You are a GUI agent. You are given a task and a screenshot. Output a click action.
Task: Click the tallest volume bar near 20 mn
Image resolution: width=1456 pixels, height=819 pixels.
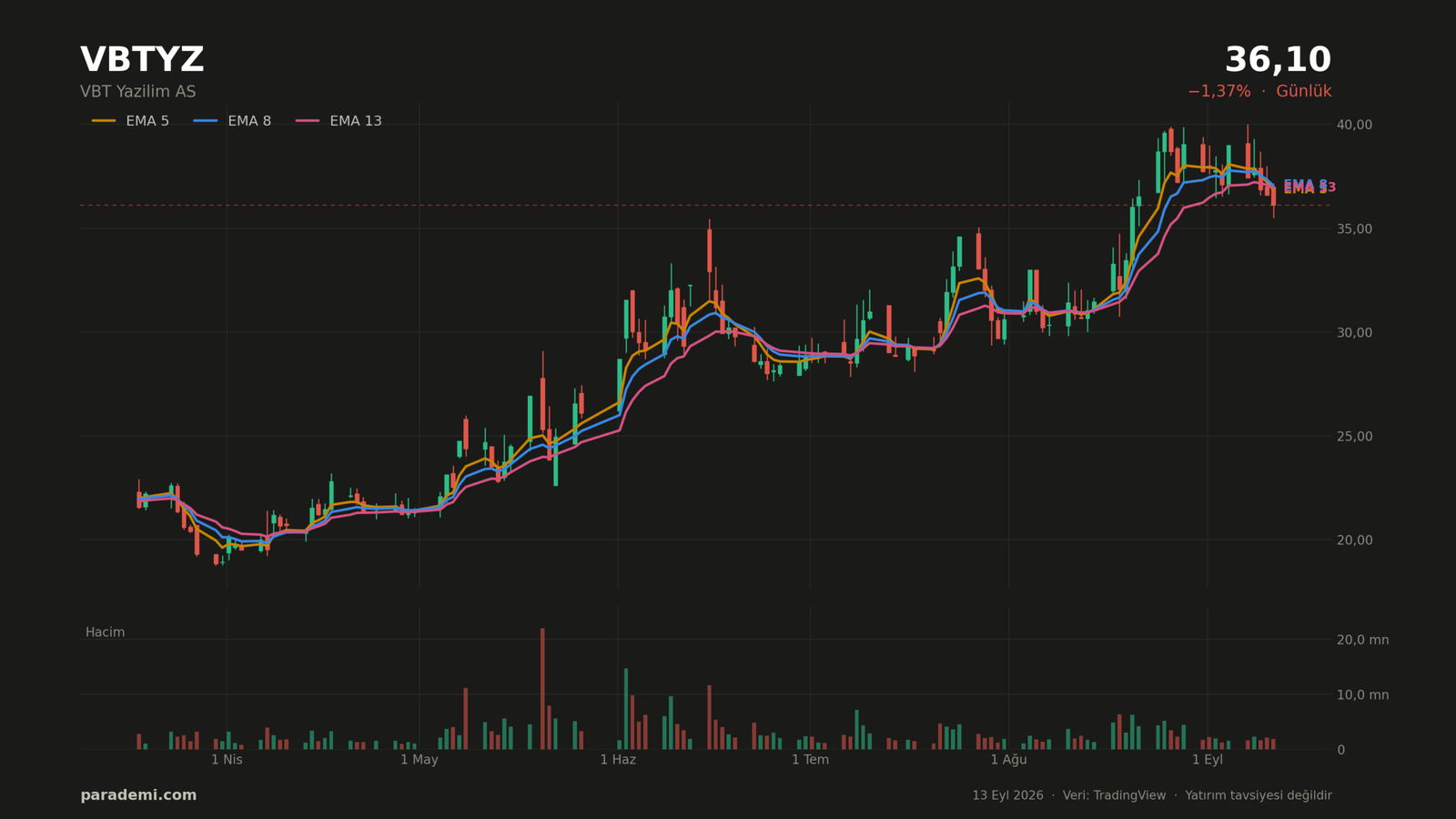coord(542,689)
